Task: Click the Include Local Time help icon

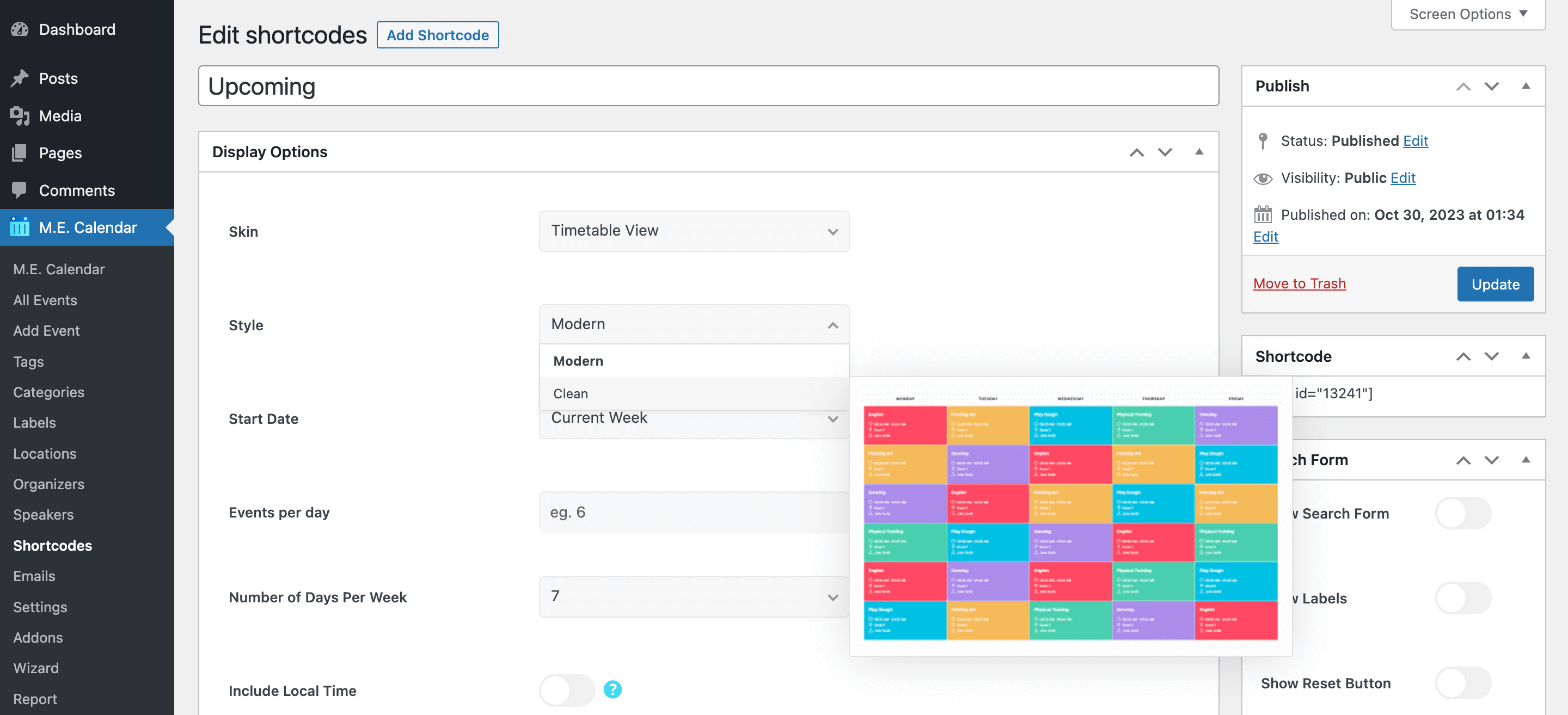Action: tap(612, 689)
